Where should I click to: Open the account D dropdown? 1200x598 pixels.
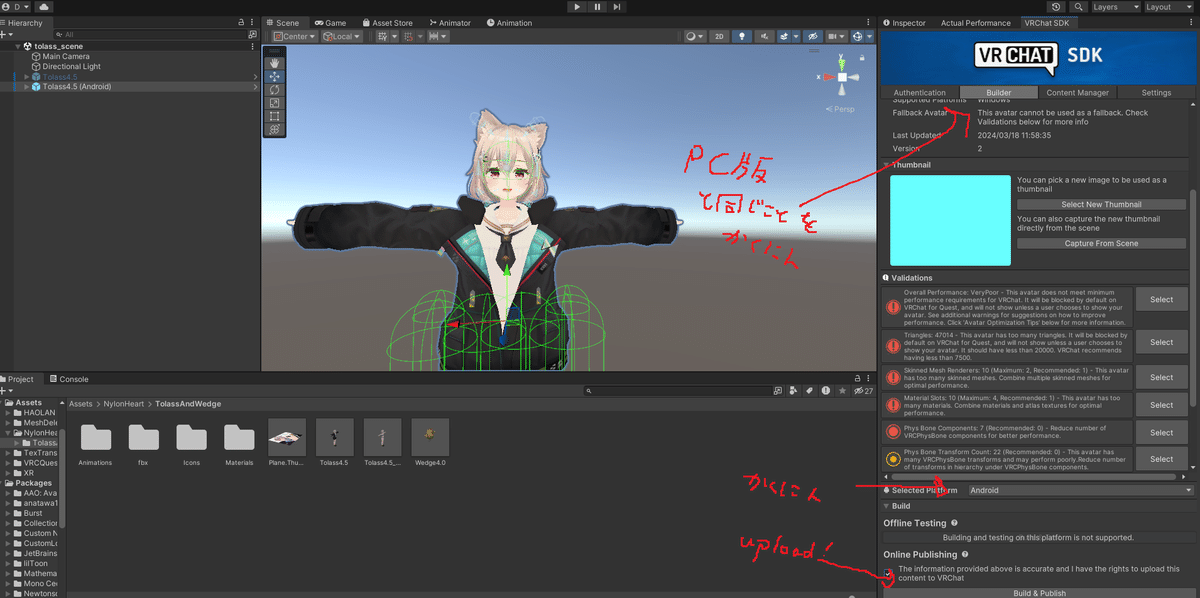pyautogui.click(x=17, y=7)
